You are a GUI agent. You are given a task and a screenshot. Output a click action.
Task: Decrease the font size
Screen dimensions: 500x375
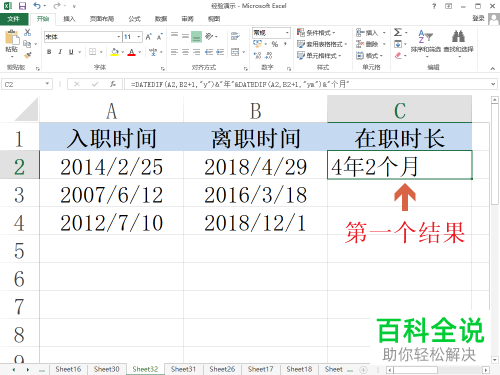(x=160, y=37)
